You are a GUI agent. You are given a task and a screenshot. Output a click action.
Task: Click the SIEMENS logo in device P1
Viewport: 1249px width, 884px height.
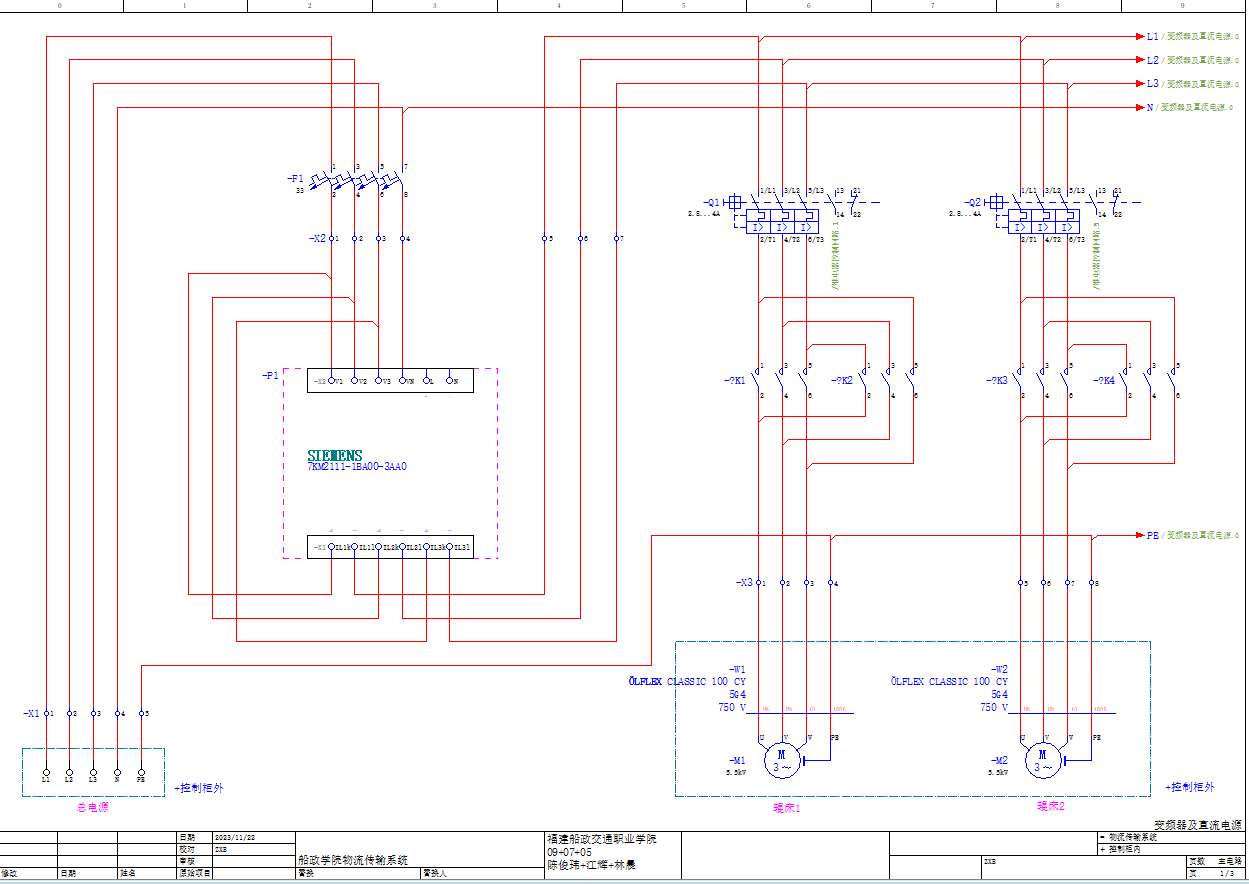334,455
